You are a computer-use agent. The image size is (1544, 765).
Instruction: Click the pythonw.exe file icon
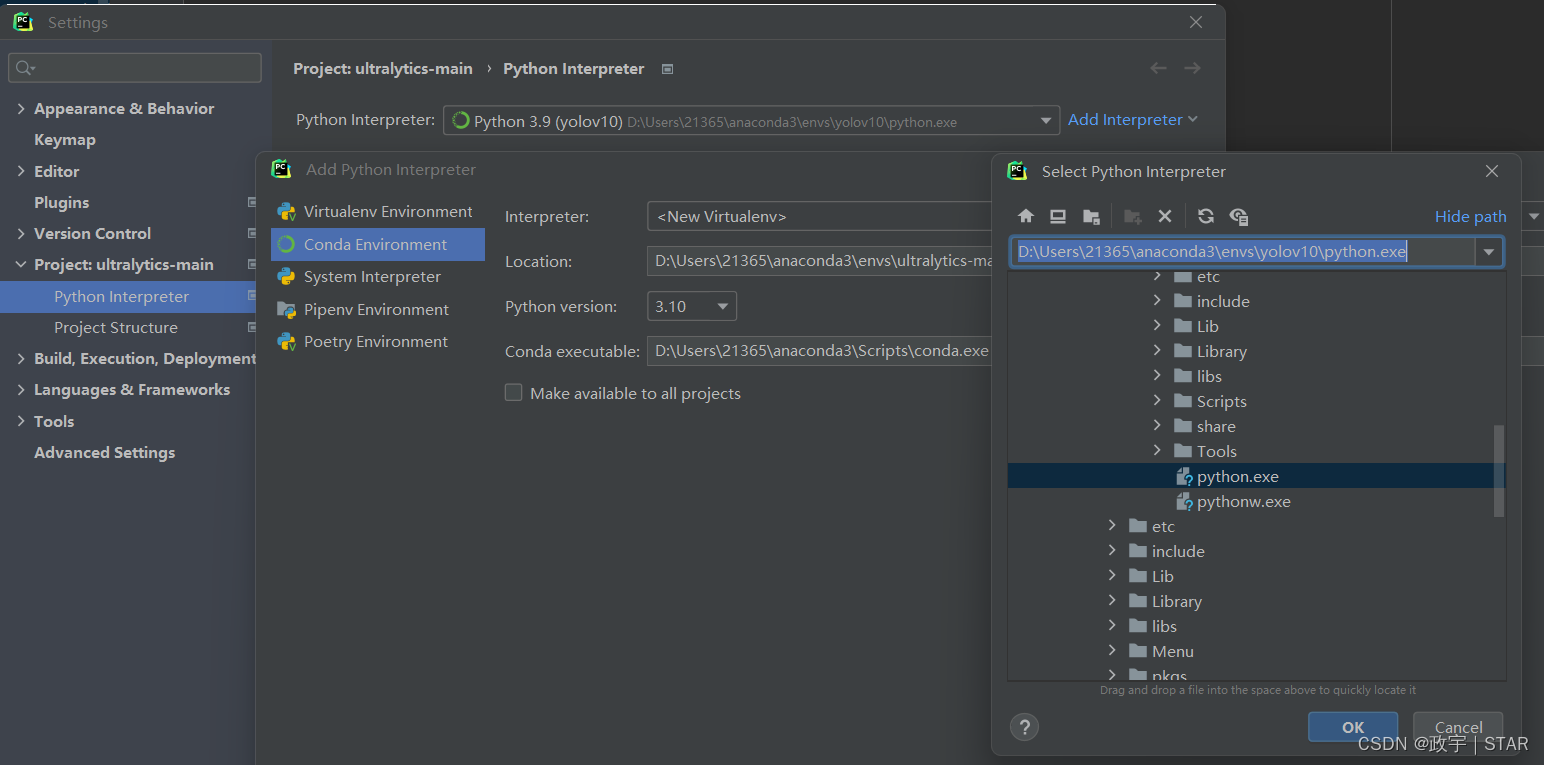(1184, 502)
